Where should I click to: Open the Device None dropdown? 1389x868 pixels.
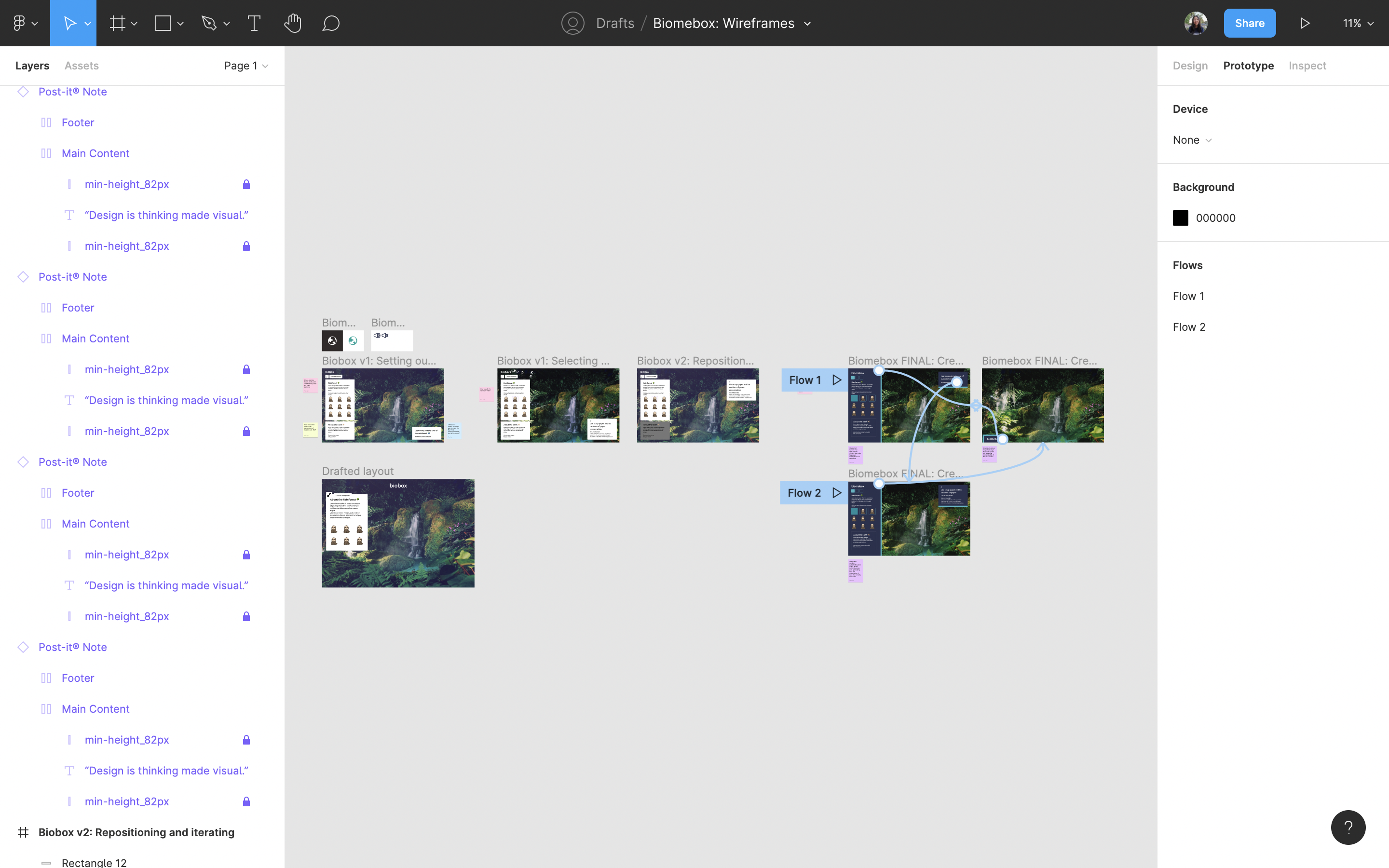[1192, 140]
